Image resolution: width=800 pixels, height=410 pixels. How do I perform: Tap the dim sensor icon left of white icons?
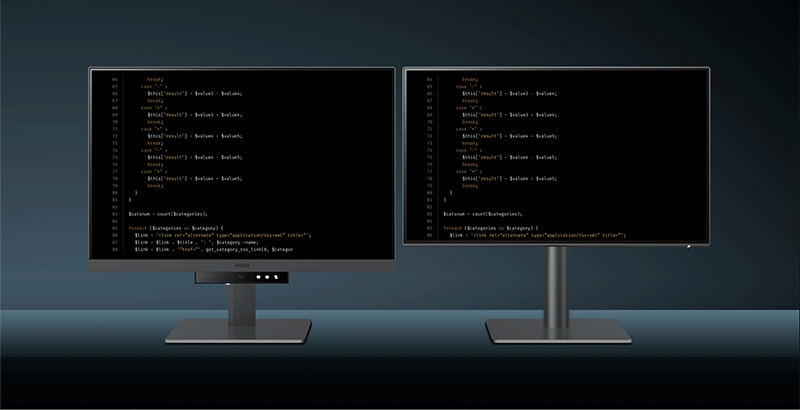pos(240,277)
